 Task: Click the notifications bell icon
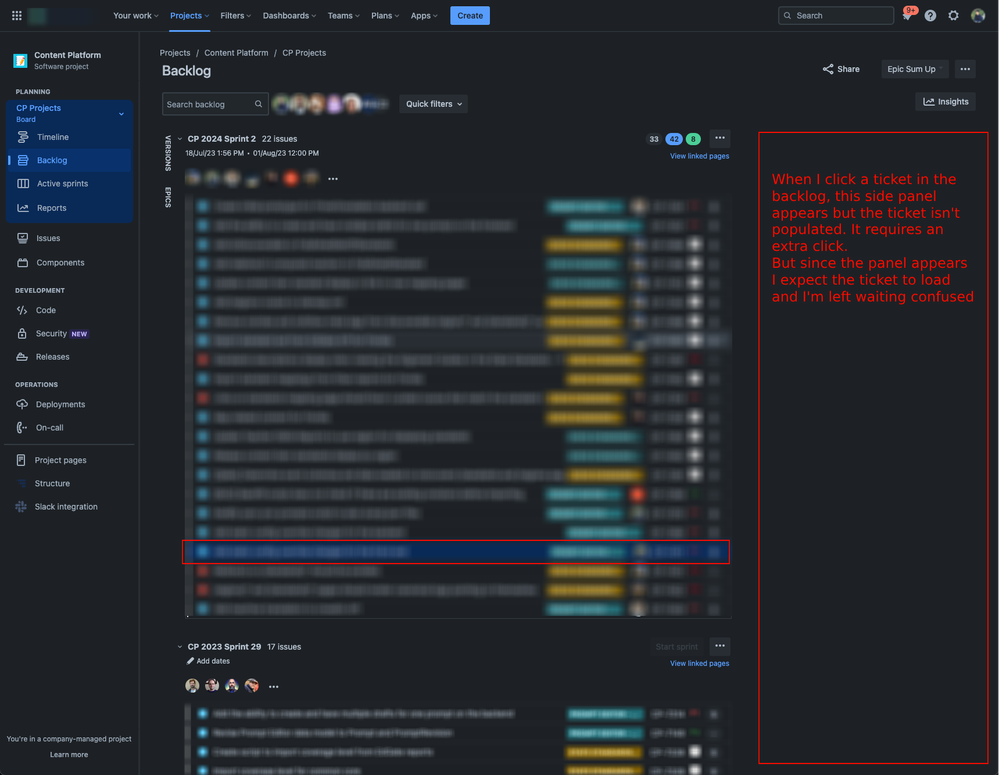905,15
